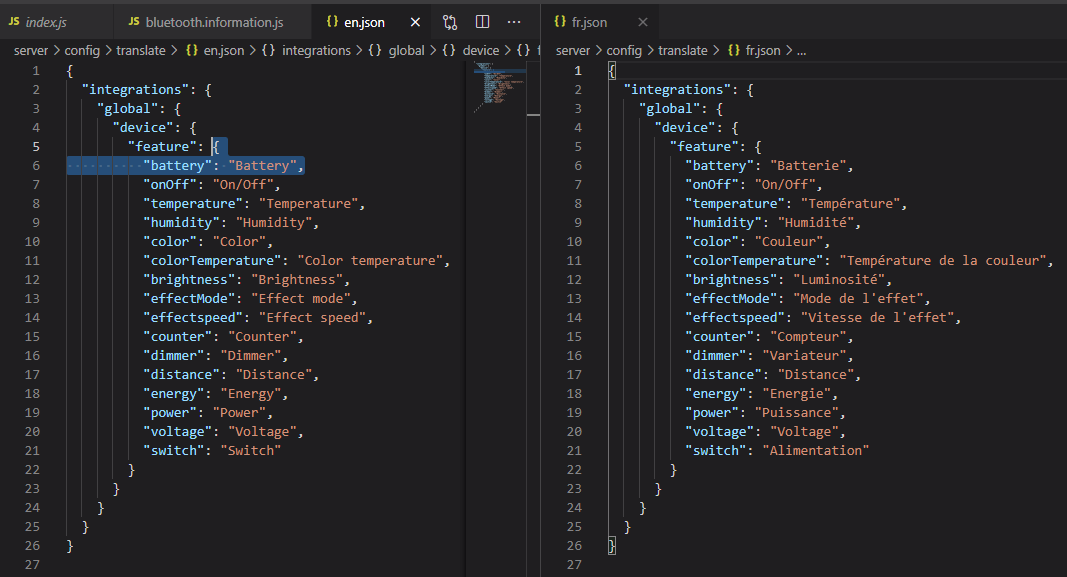Click line number 5 in en.json

tap(35, 146)
